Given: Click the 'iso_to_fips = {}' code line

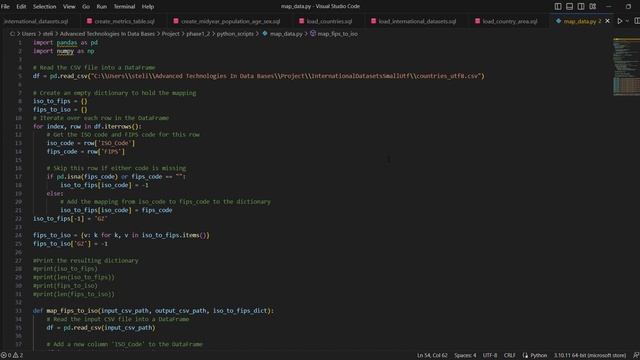Looking at the screenshot, I should (x=60, y=101).
